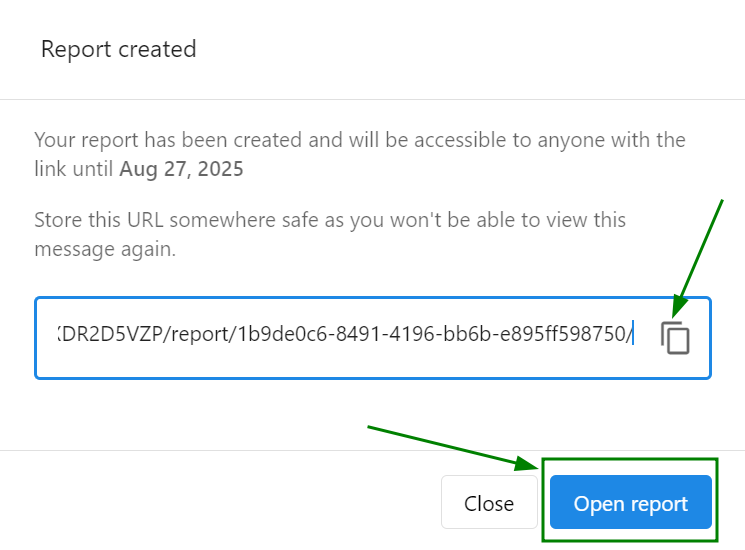Click the 'Store this URL somewhere safe' message

[330, 234]
